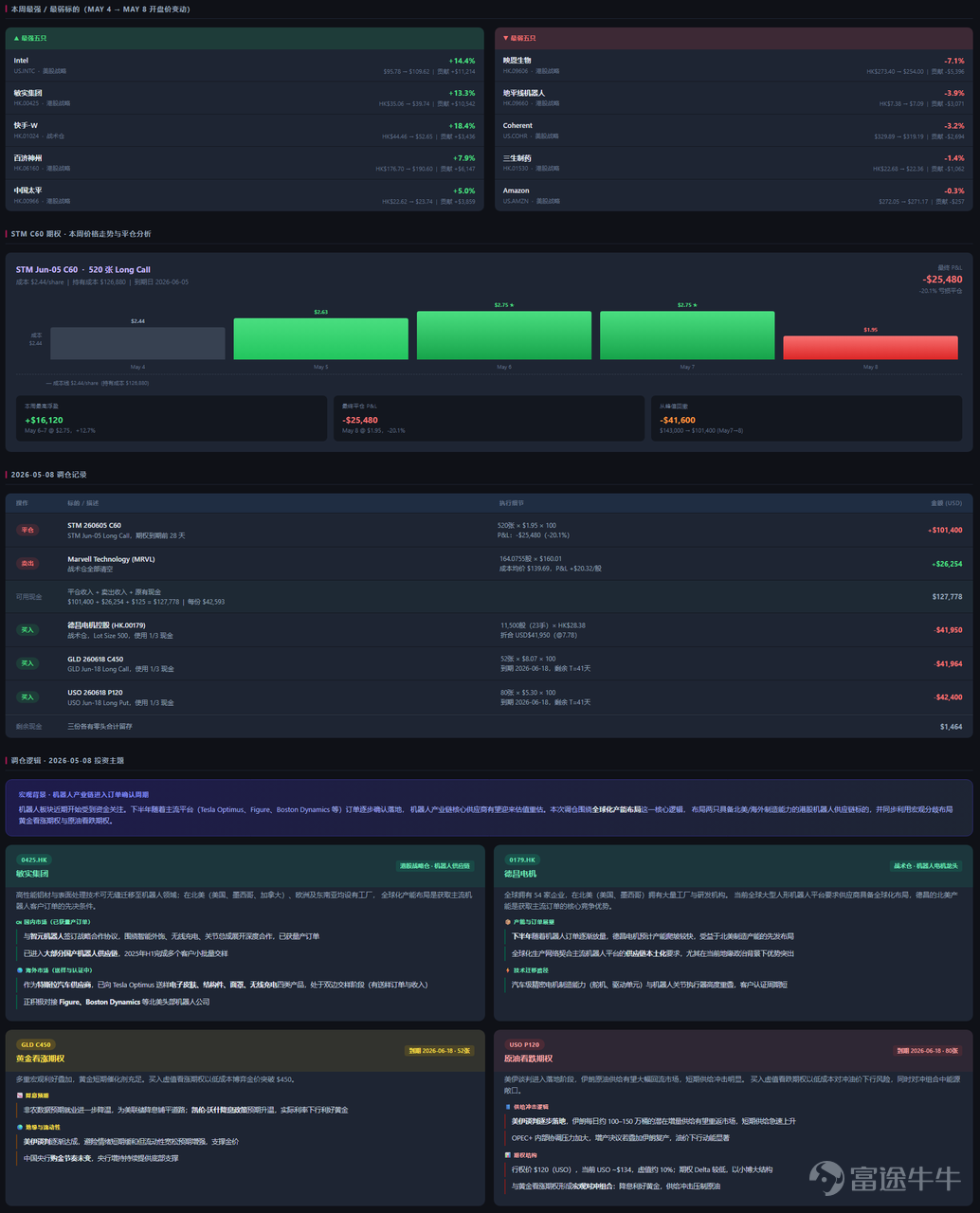Select the green May 6 bar at $2.75
Image resolution: width=980 pixels, height=1213 pixels.
pyautogui.click(x=503, y=335)
